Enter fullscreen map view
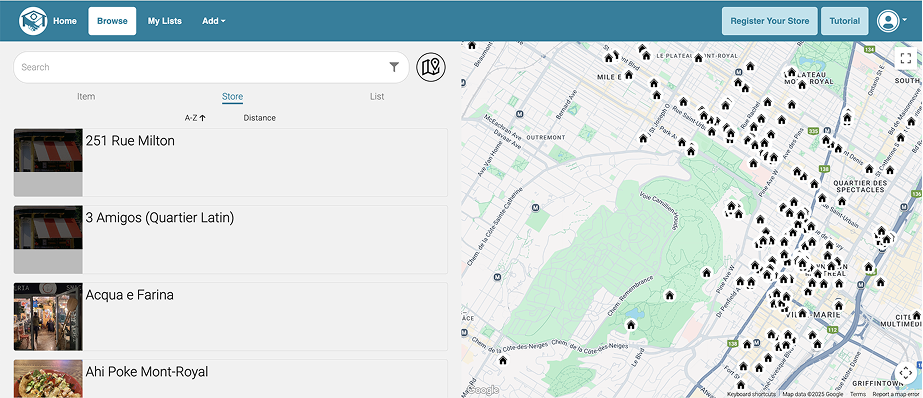Screen dimensions: 923x398 [x=906, y=58]
